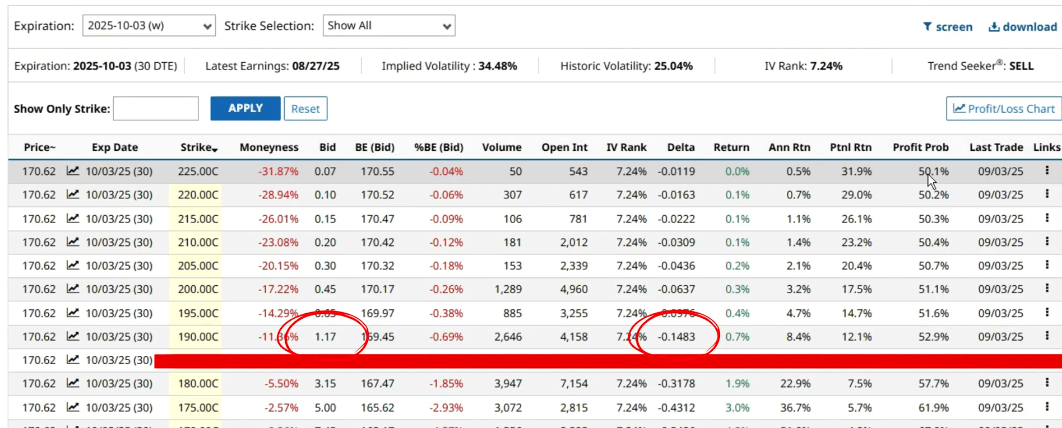Open links menu for 205.00C row

pyautogui.click(x=1047, y=265)
